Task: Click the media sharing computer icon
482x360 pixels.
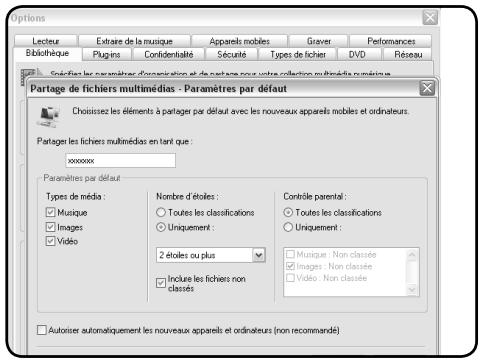Action: [48, 116]
